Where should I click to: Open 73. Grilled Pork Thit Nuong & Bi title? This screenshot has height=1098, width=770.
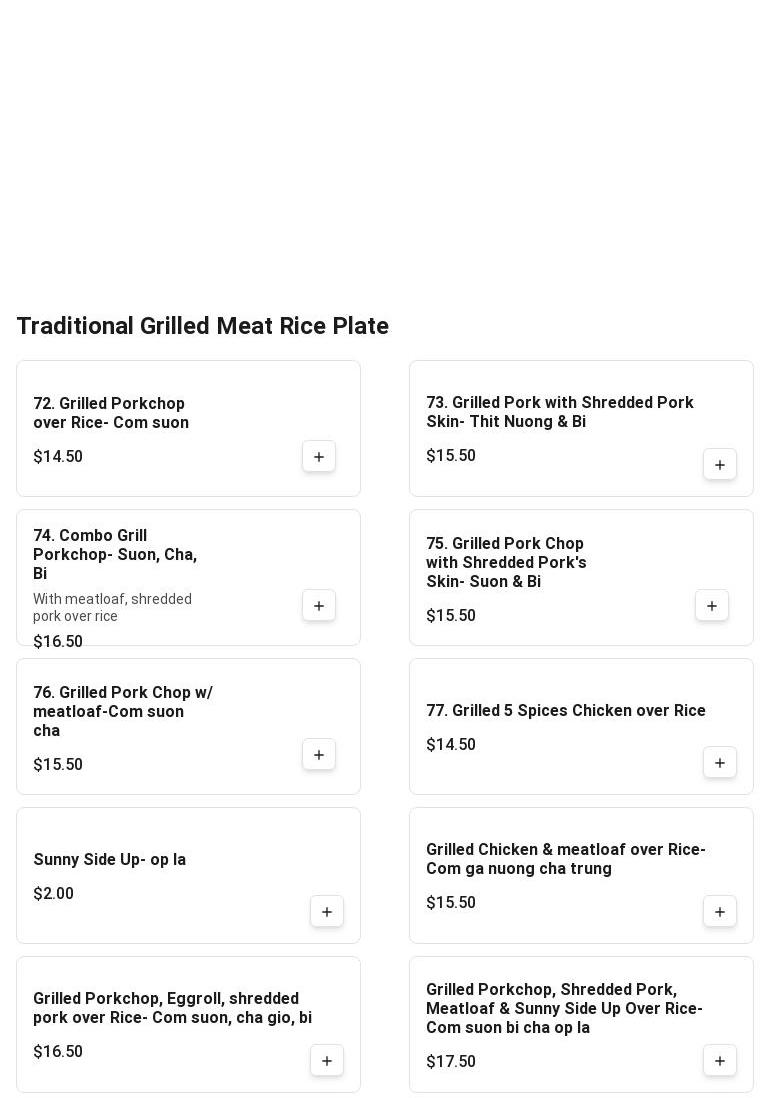559,412
